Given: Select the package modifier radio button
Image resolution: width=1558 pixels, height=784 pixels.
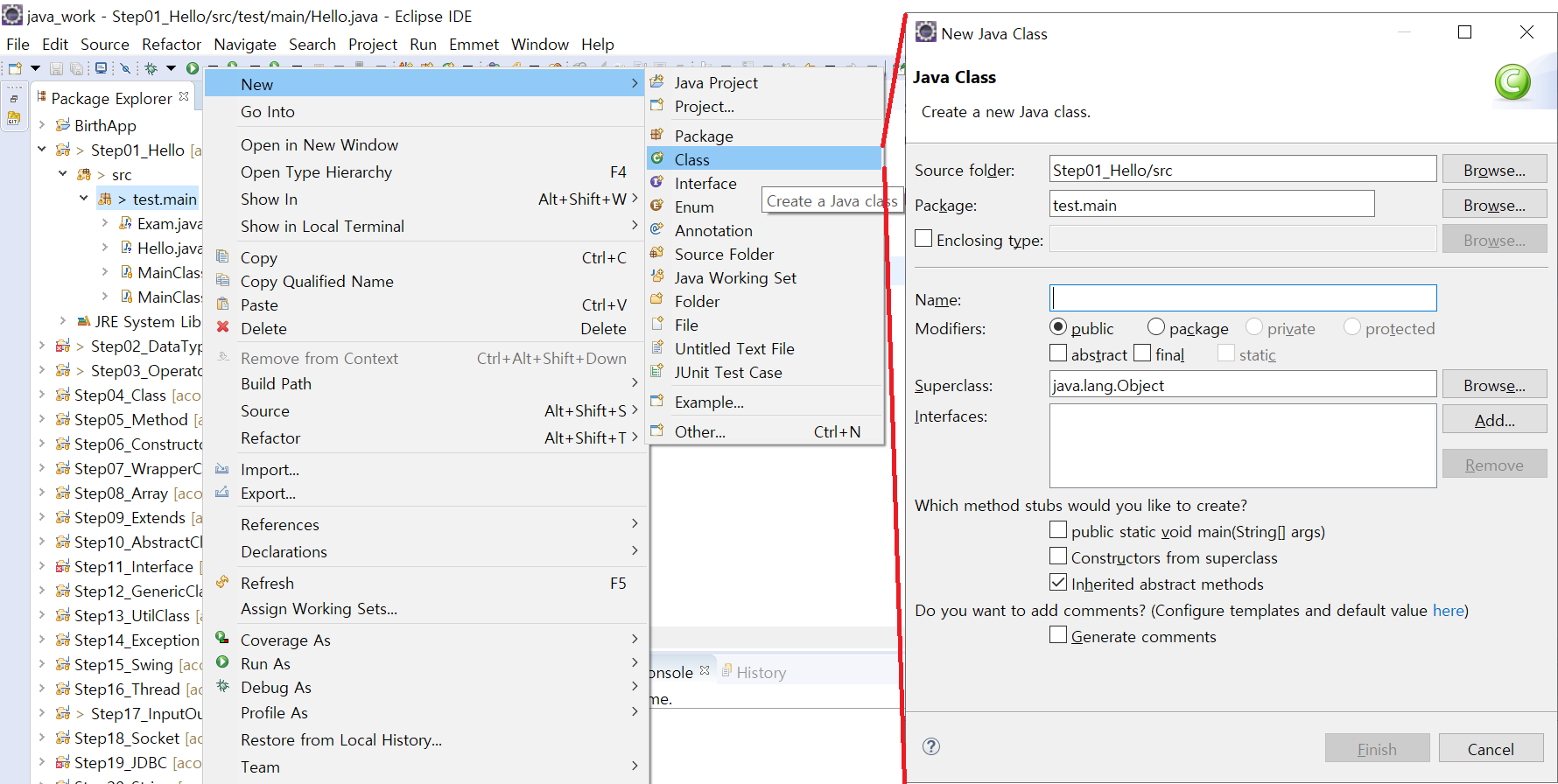Looking at the screenshot, I should (x=1156, y=326).
